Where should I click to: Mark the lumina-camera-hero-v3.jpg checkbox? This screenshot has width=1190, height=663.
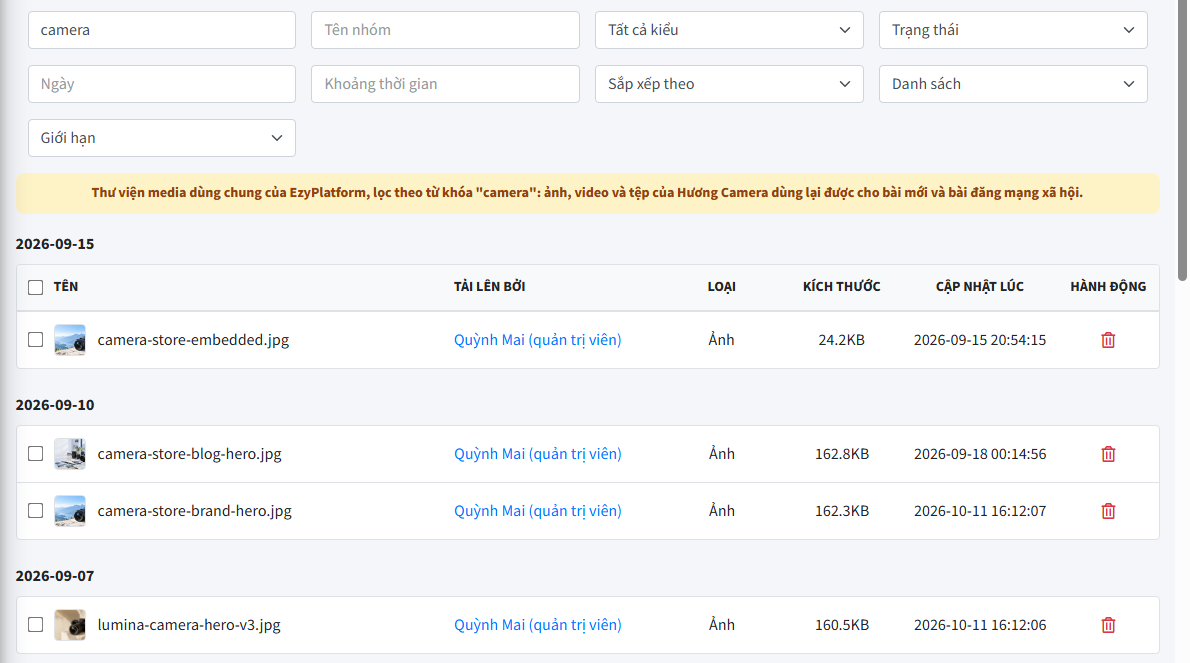(36, 625)
